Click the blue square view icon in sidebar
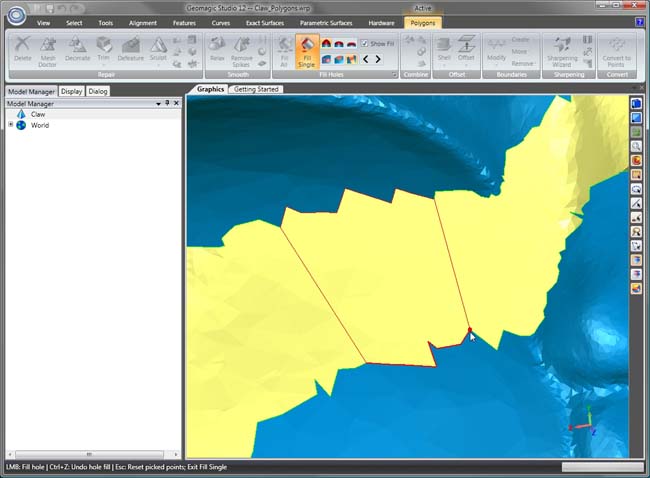The height and width of the screenshot is (478, 650). (x=636, y=118)
